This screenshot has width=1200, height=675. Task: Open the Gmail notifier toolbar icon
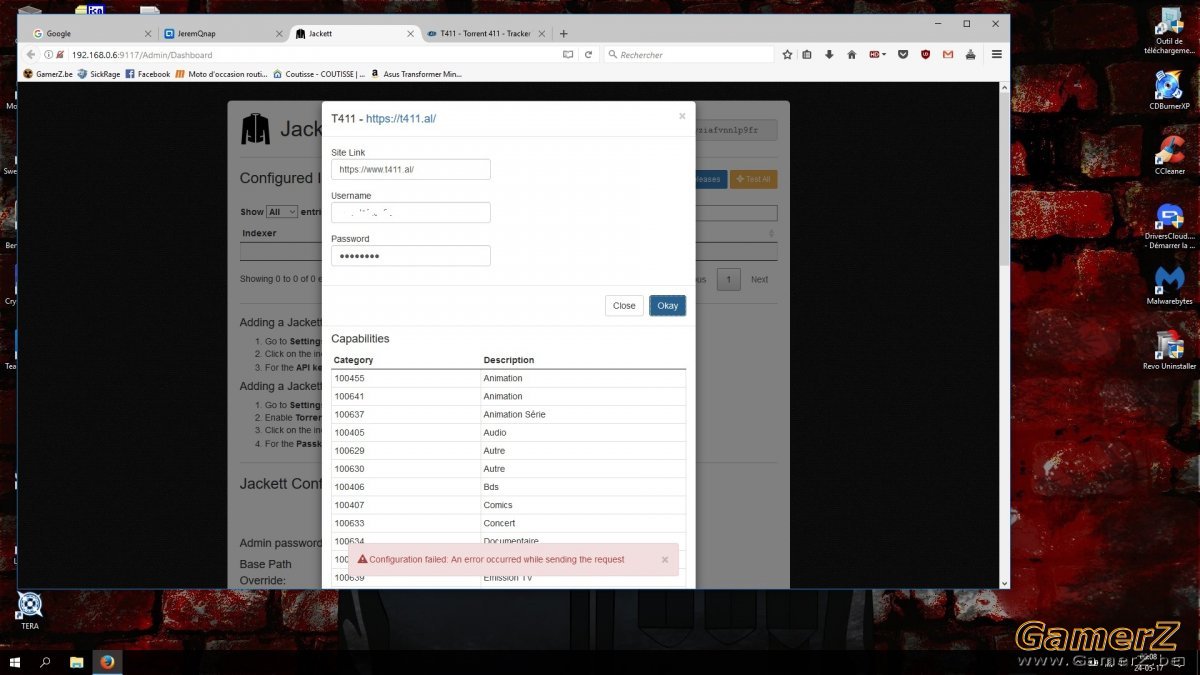948,55
